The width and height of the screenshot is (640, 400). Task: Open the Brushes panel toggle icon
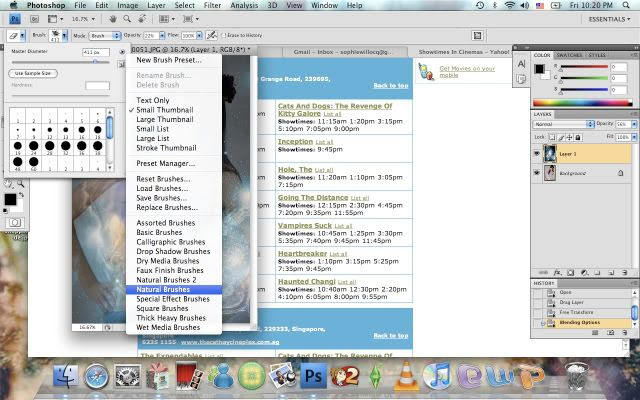tap(477, 36)
